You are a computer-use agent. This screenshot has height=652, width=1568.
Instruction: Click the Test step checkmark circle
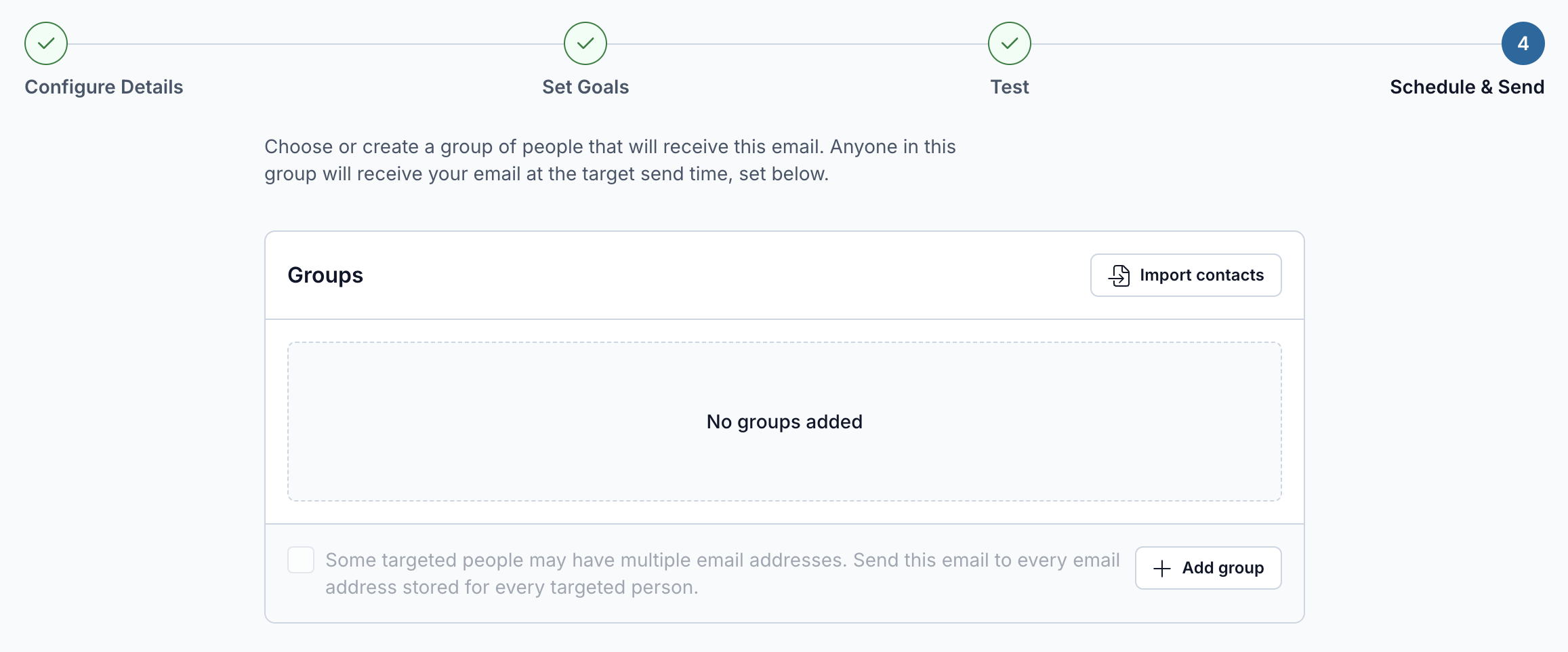[1010, 43]
